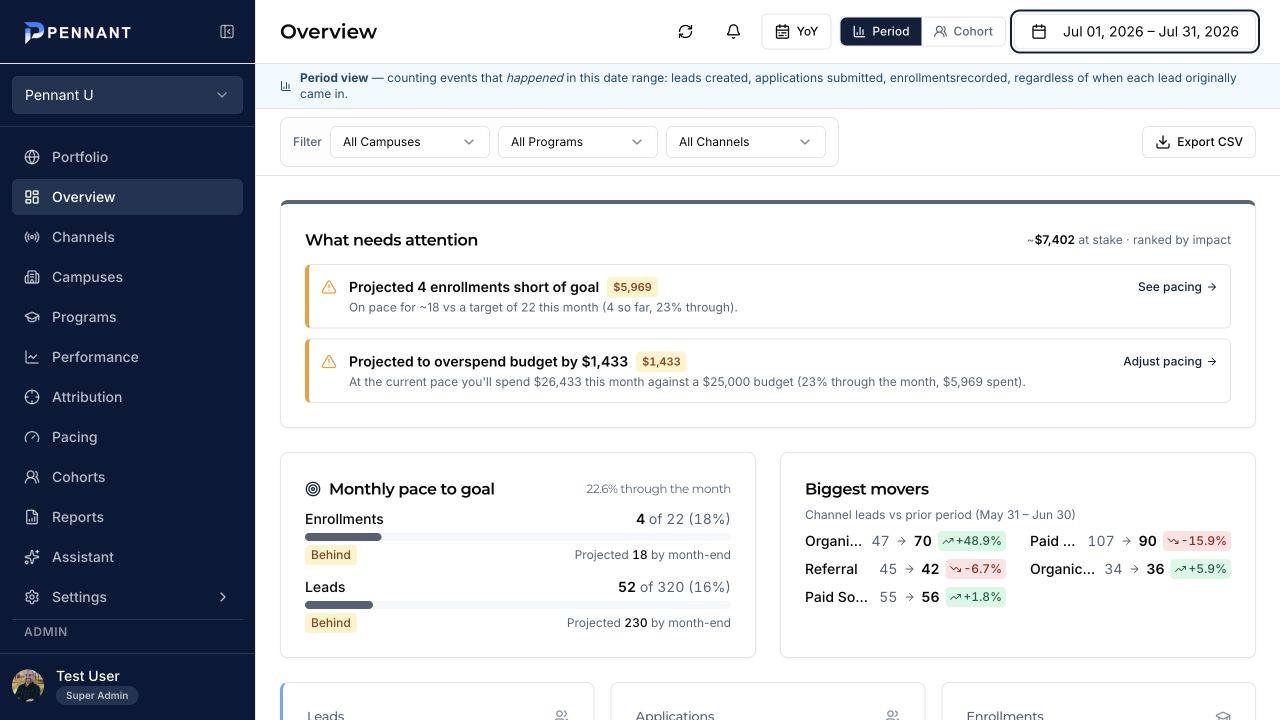Click the Campuses building icon
The image size is (1280, 720).
point(32,277)
